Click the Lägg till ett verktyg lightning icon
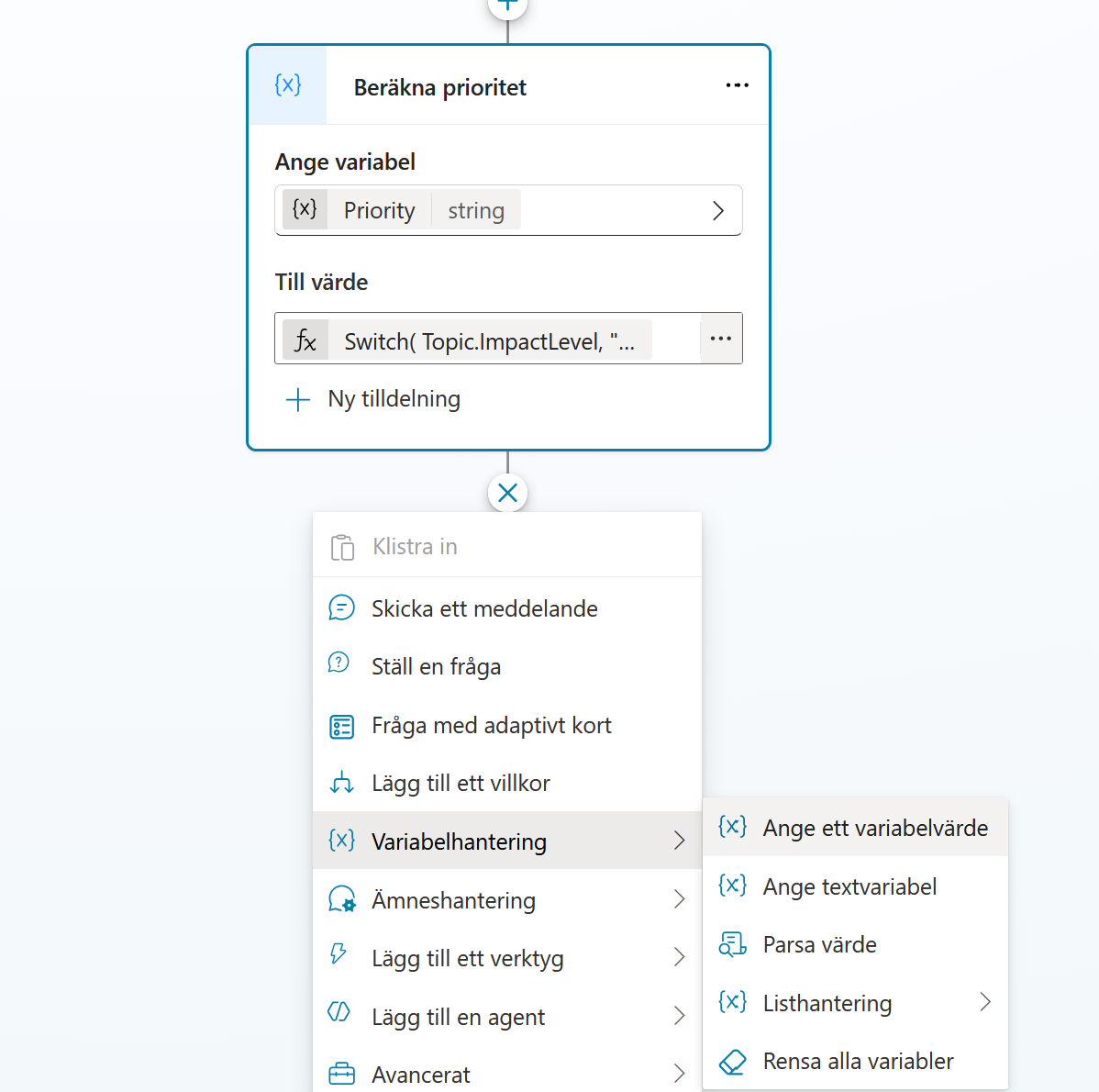This screenshot has width=1099, height=1092. click(339, 953)
